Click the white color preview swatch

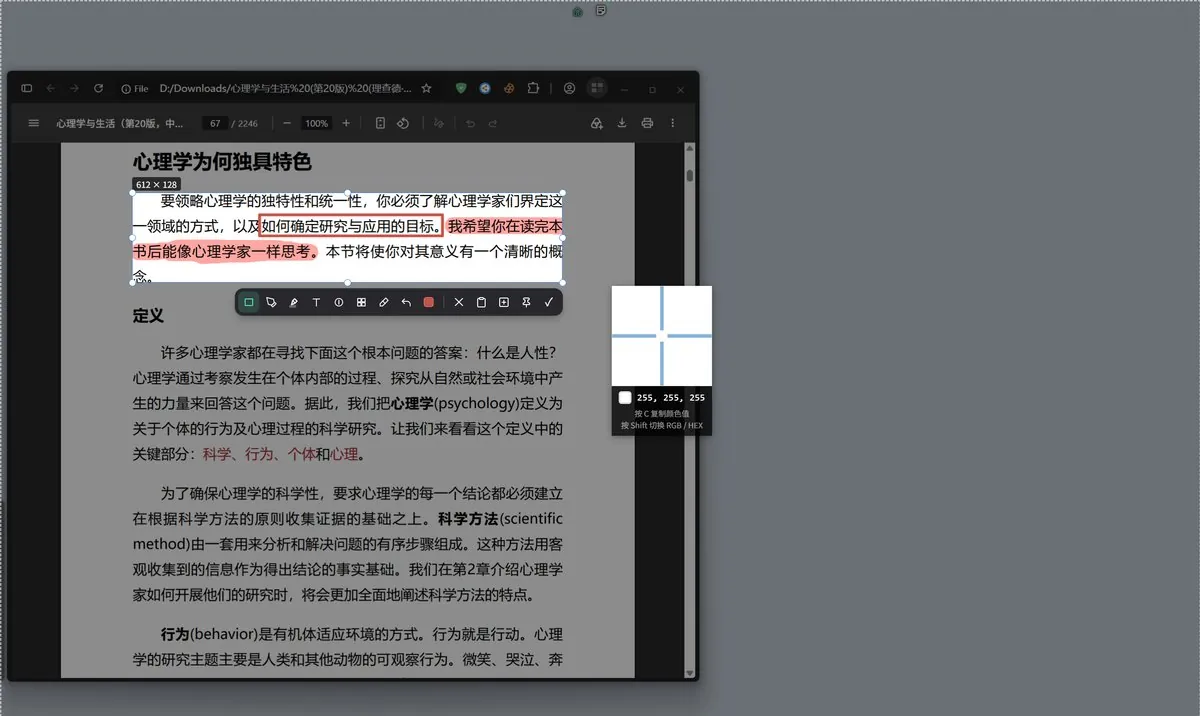(x=625, y=398)
